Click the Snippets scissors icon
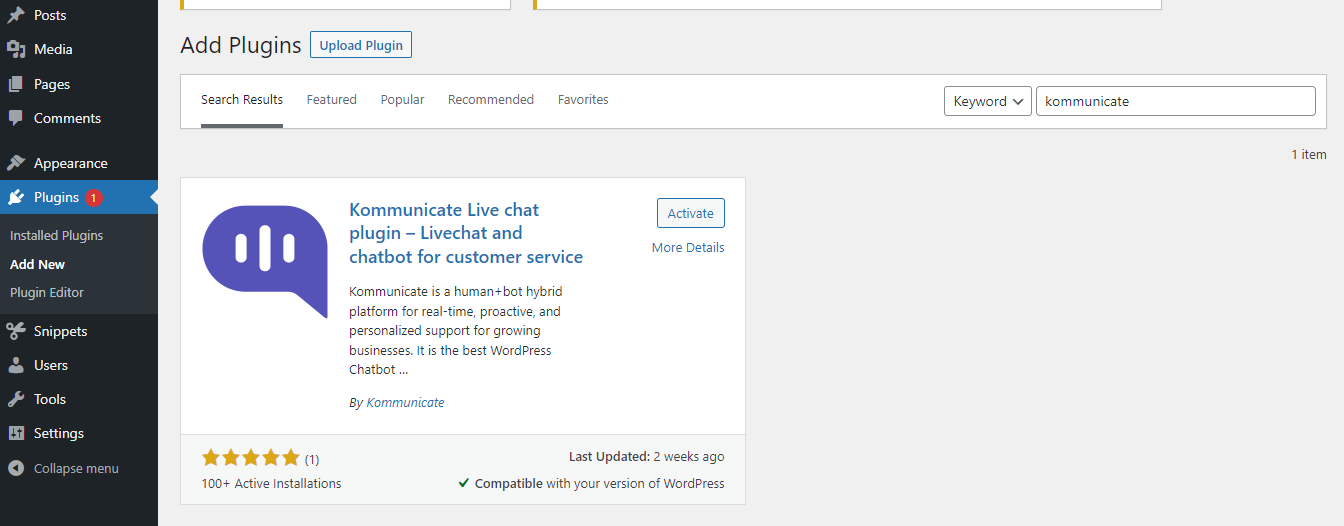The width and height of the screenshot is (1344, 526). point(16,331)
